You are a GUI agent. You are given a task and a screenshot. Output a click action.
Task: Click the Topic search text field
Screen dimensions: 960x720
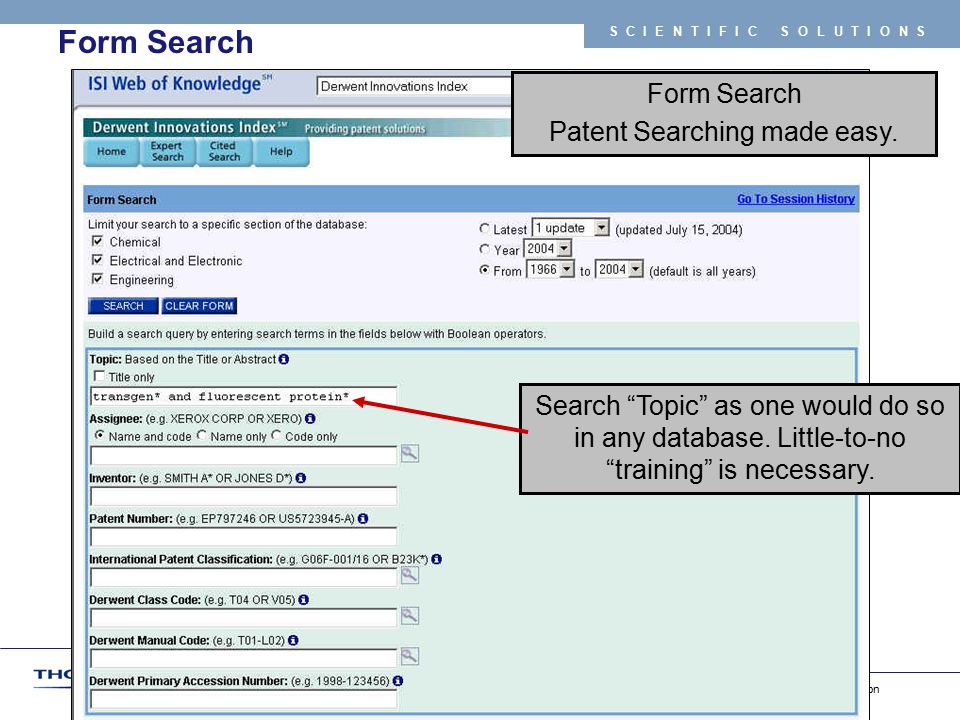pos(244,396)
